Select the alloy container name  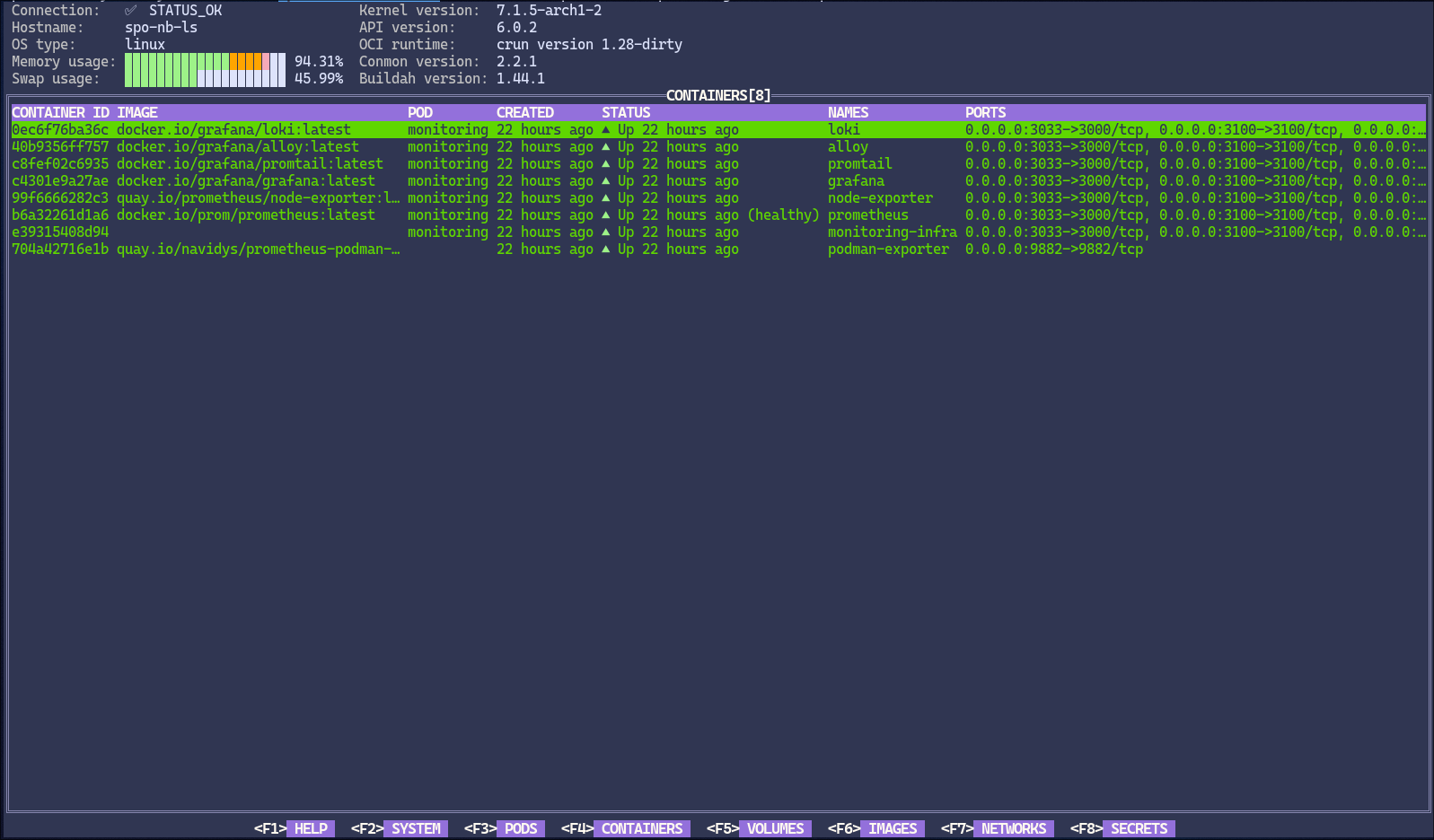(848, 146)
